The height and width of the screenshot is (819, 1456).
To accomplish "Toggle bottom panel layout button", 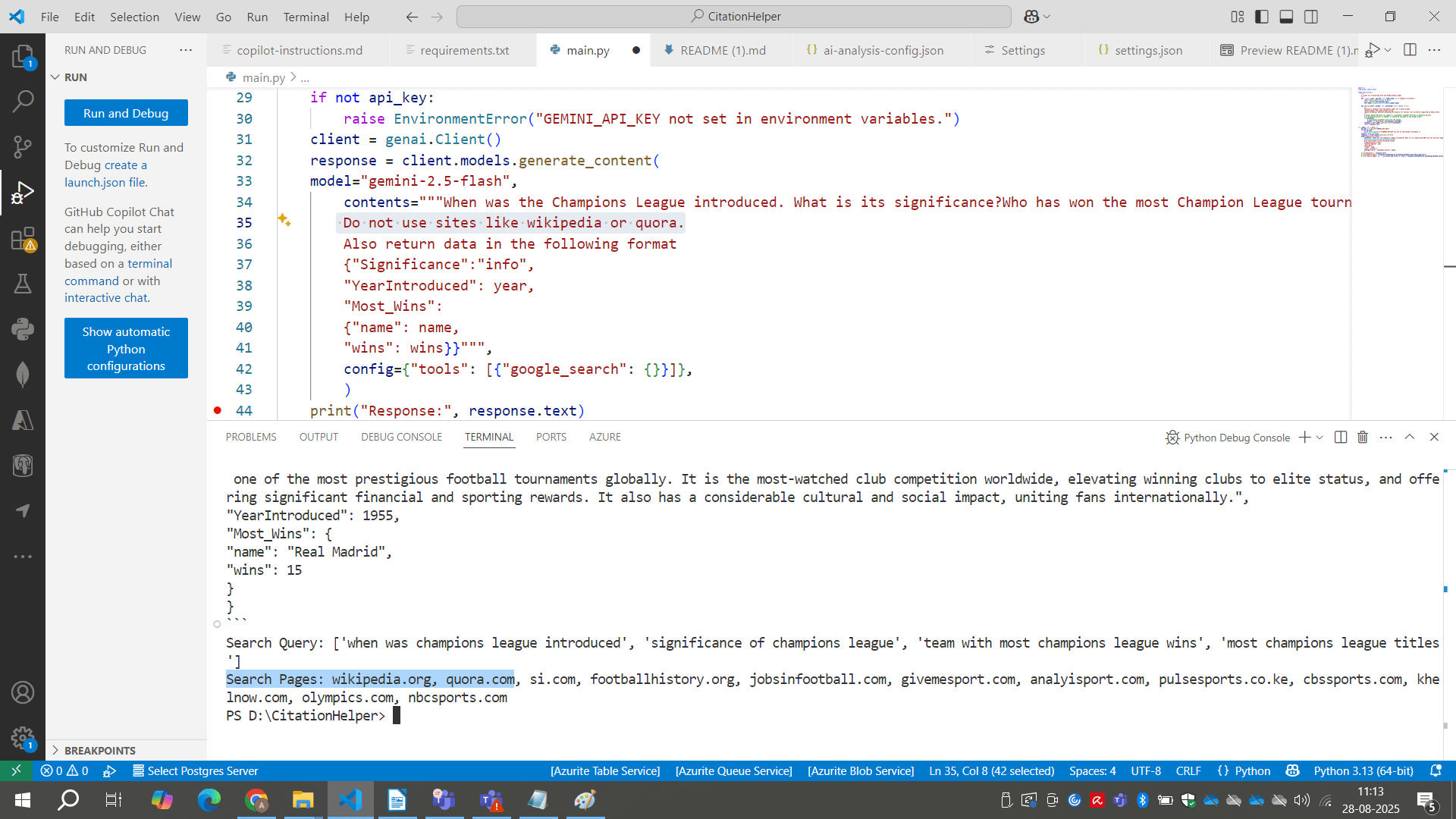I will click(x=1286, y=17).
